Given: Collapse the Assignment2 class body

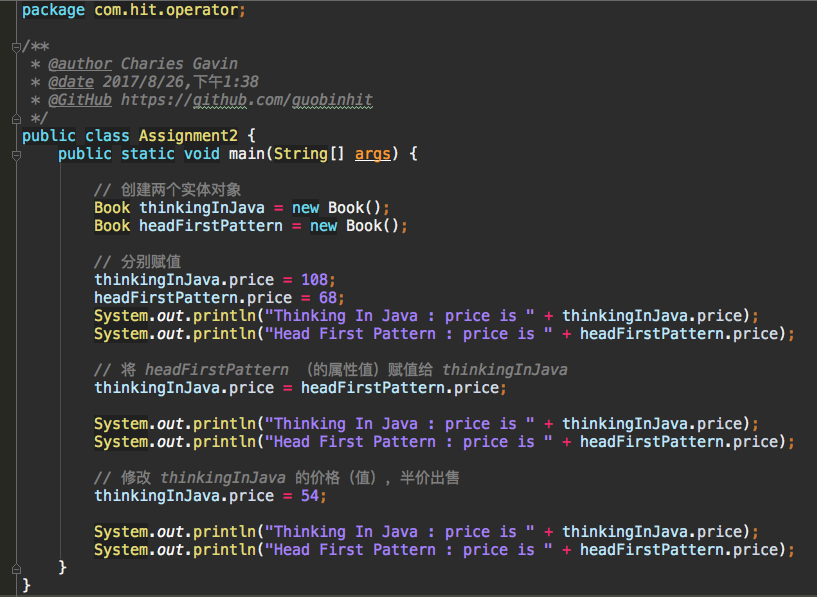Looking at the screenshot, I should coord(14,135).
